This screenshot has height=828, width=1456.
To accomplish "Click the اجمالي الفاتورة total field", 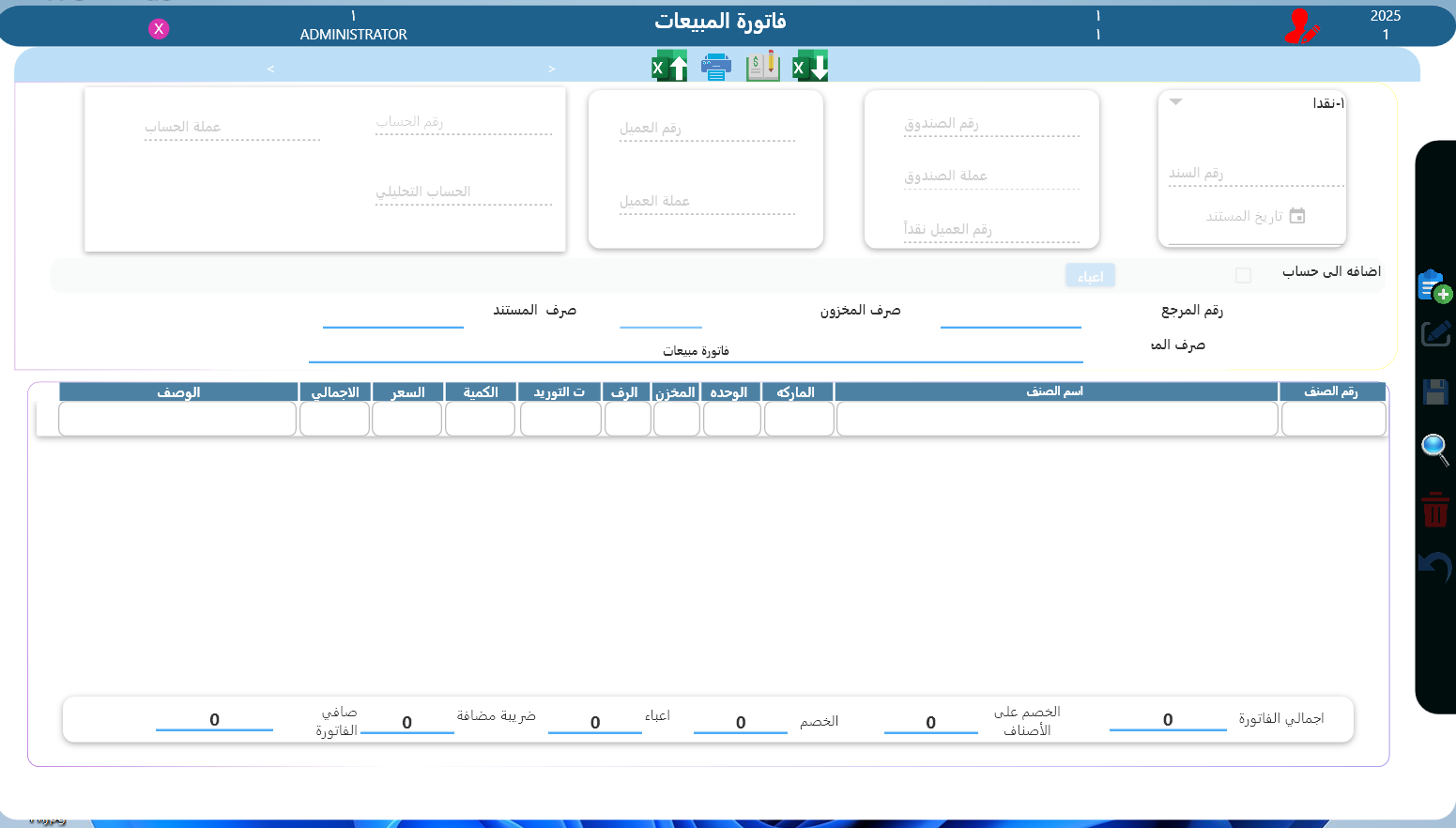I will (x=1168, y=721).
